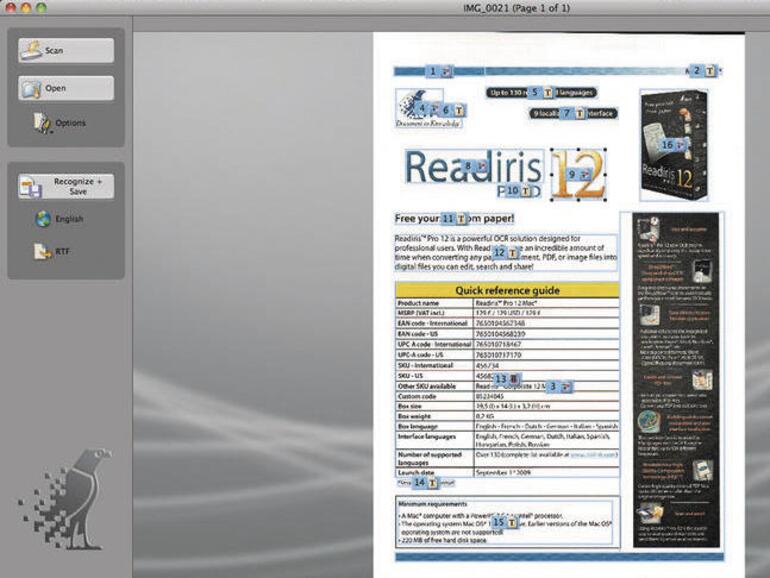This screenshot has width=770, height=578.
Task: Click the graphic-type icon of zone 8
Action: pos(483,166)
